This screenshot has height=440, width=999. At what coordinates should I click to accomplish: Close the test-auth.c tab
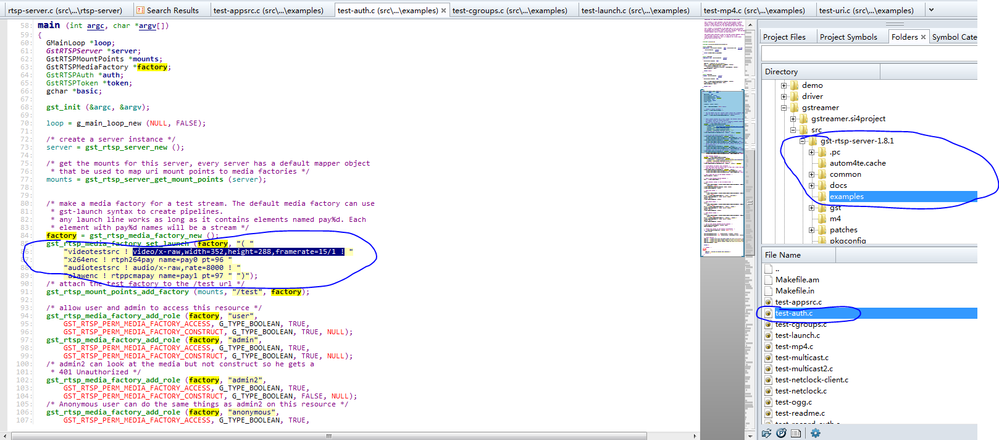click(443, 11)
